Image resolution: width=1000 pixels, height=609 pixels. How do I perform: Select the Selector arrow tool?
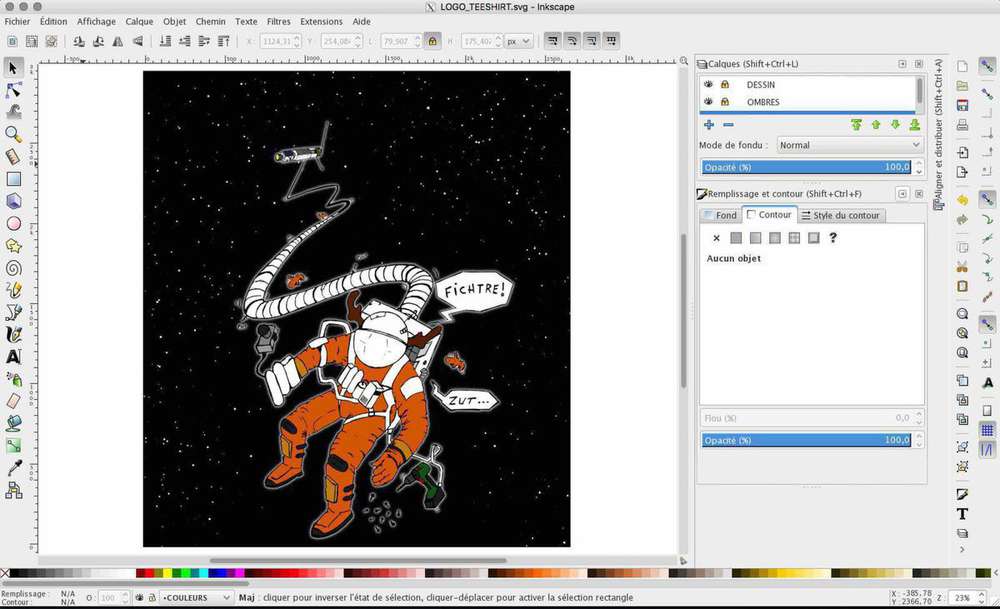tap(13, 68)
